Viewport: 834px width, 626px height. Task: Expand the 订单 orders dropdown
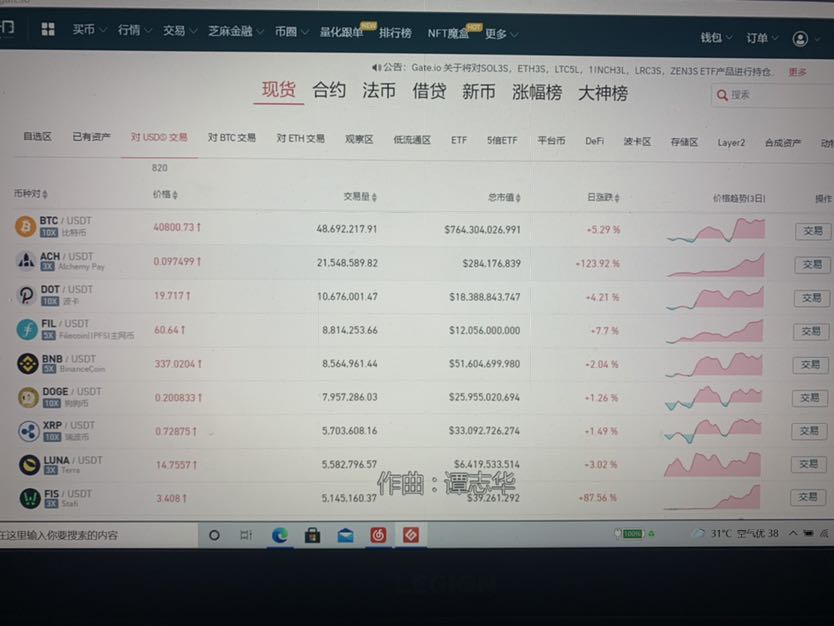[x=762, y=38]
